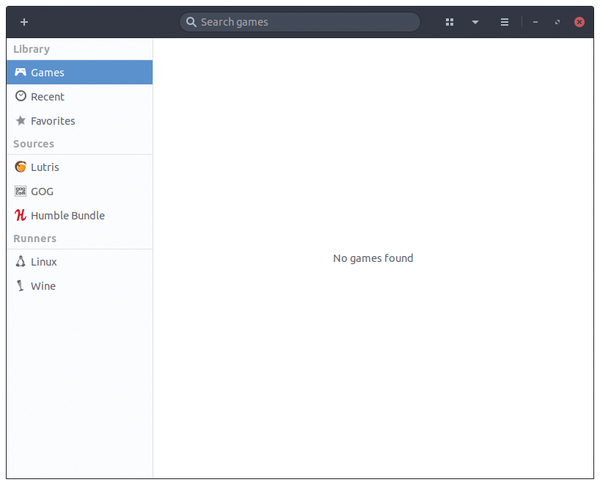This screenshot has width=600, height=485.
Task: Click the Library section header
Action: tap(31, 49)
